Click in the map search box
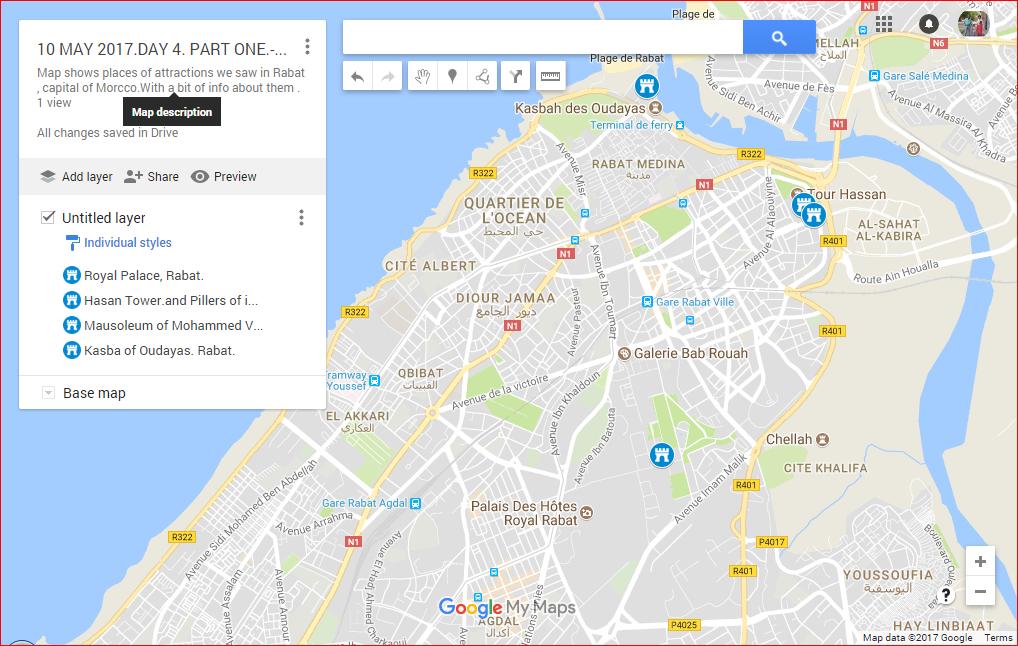Viewport: 1018px width, 646px height. [543, 38]
